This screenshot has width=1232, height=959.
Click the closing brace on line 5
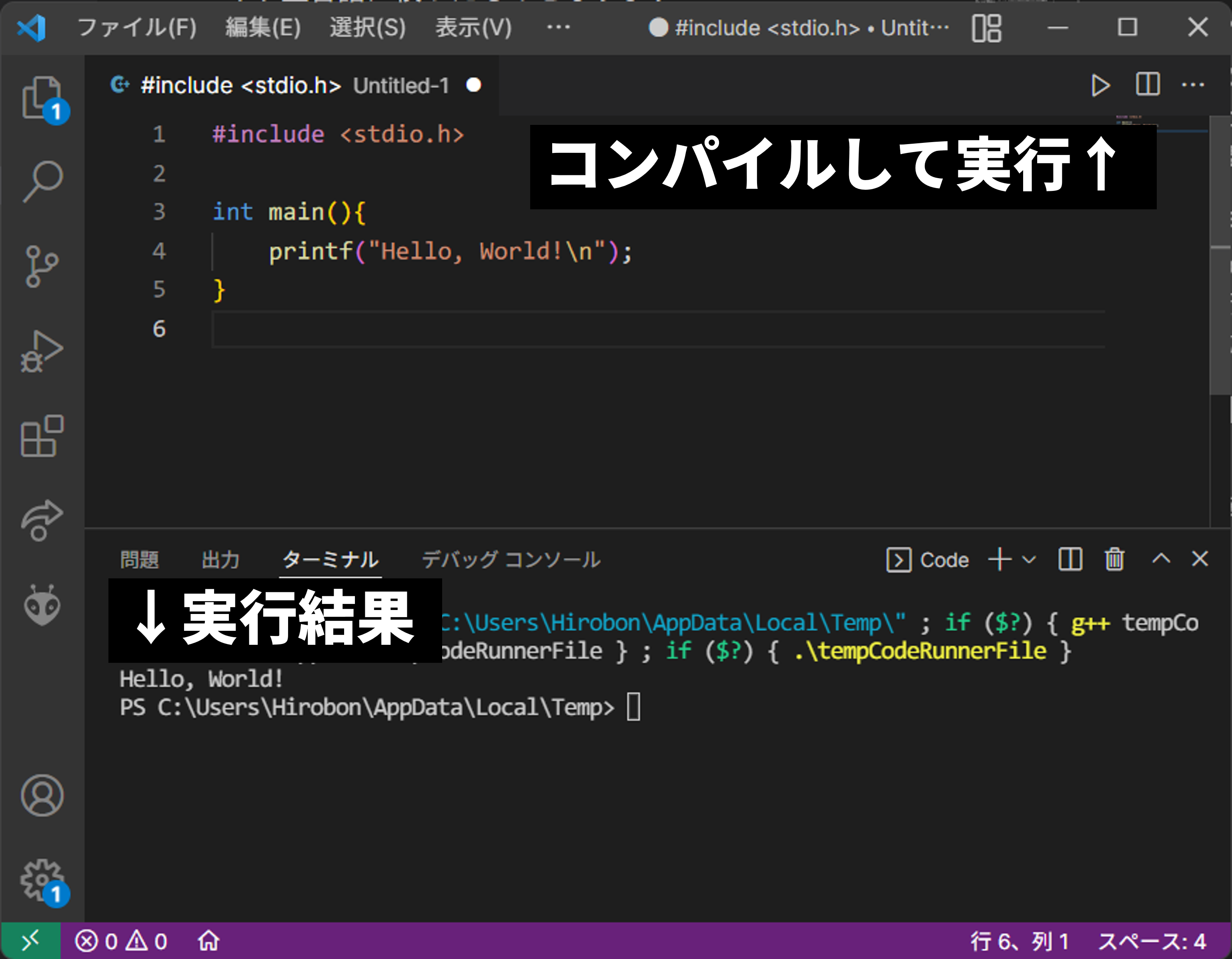click(x=219, y=290)
